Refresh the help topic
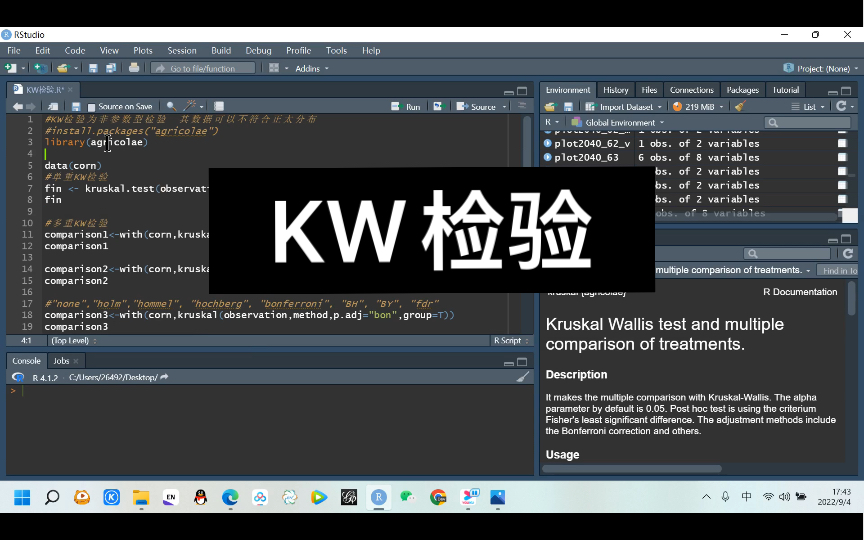Viewport: 864px width, 540px height. pos(848,253)
